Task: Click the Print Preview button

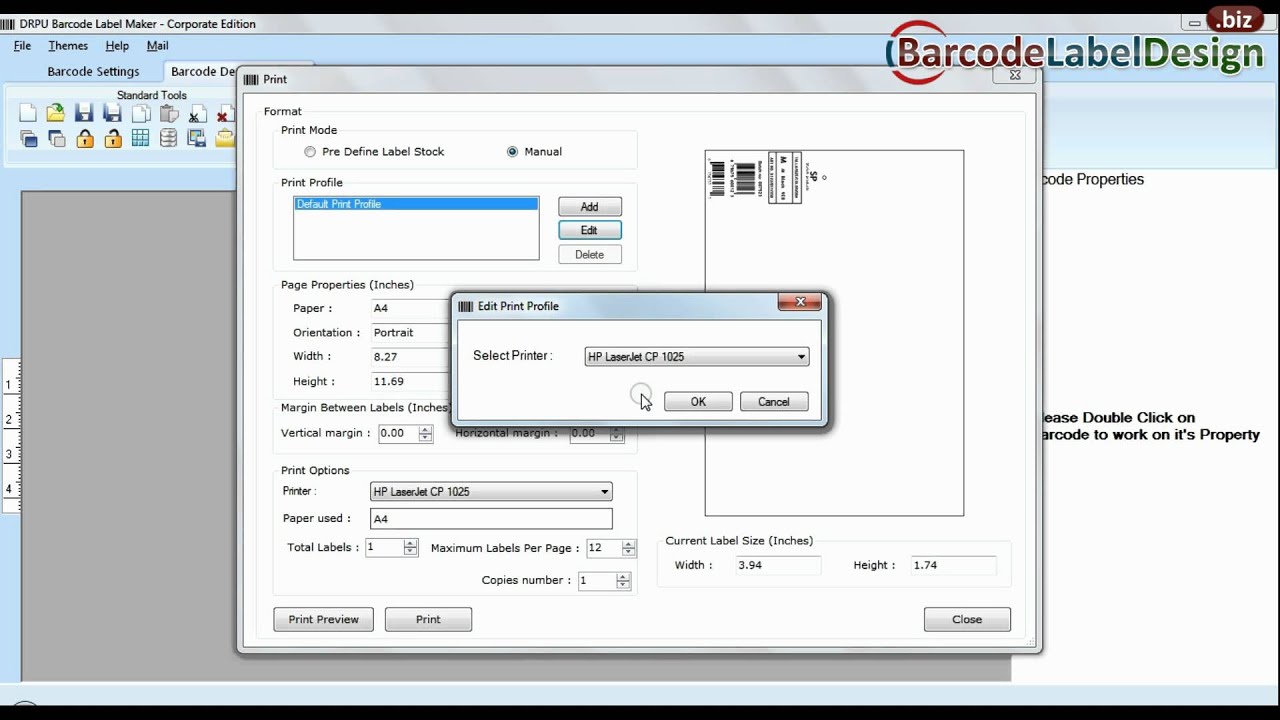Action: tap(323, 620)
